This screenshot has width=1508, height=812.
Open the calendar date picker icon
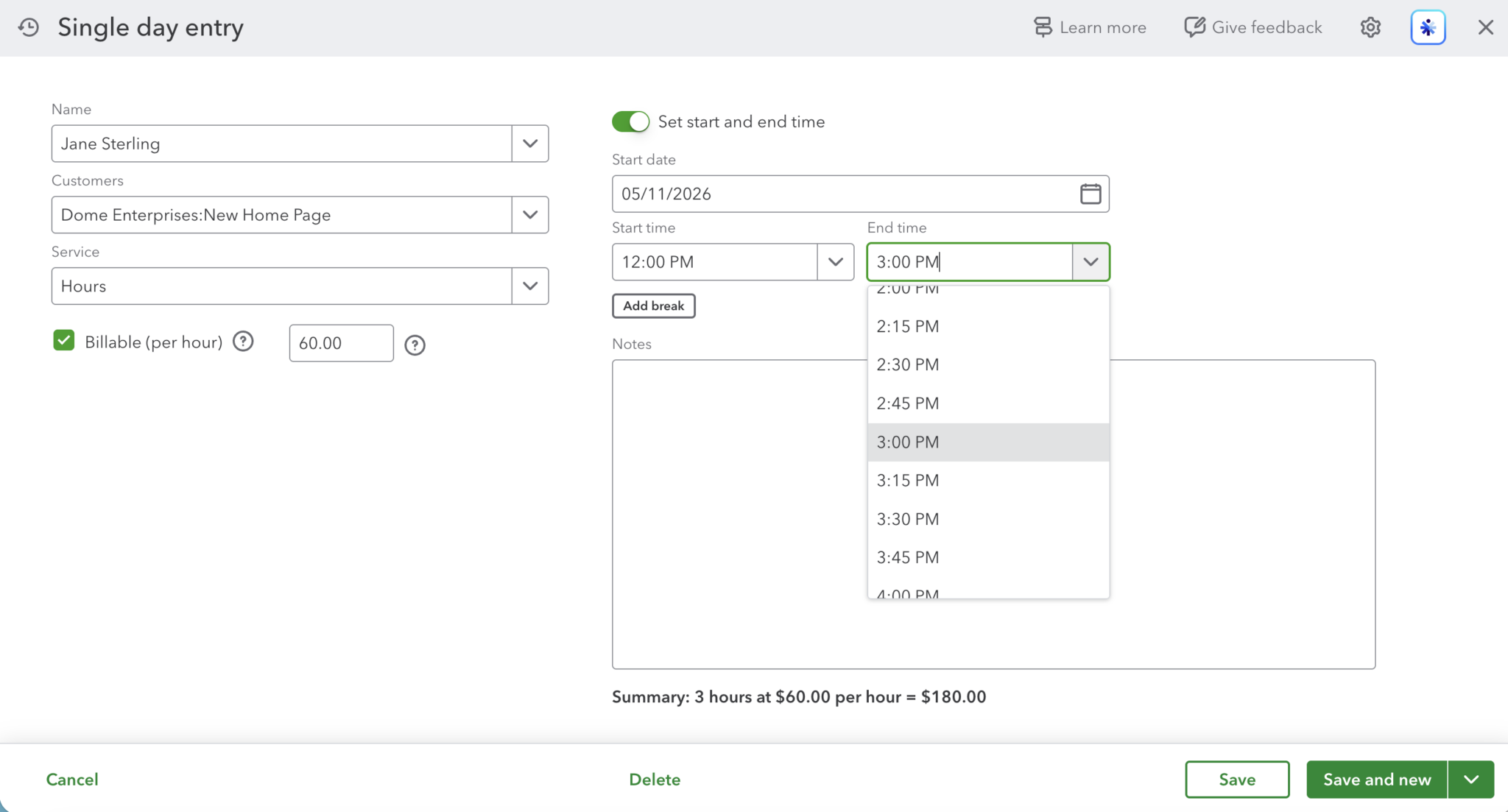tap(1091, 194)
